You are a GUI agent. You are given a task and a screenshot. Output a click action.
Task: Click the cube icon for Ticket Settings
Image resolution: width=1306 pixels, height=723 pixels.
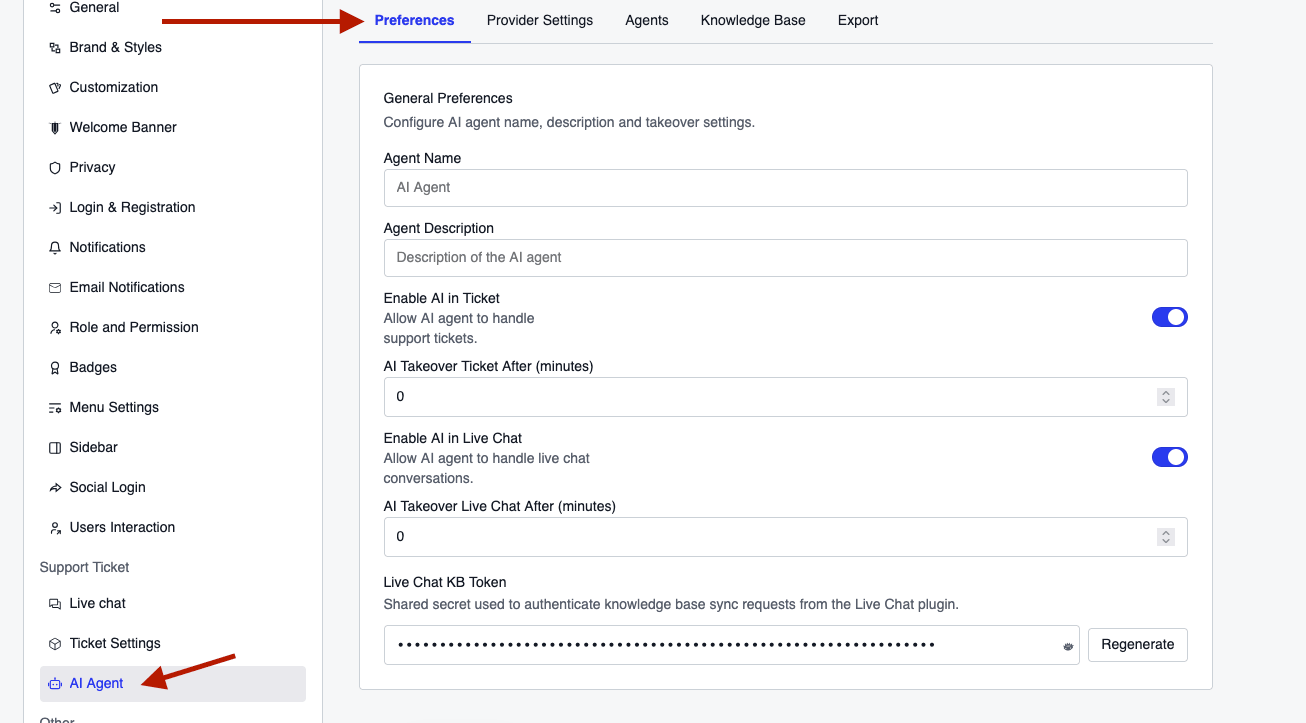(55, 644)
